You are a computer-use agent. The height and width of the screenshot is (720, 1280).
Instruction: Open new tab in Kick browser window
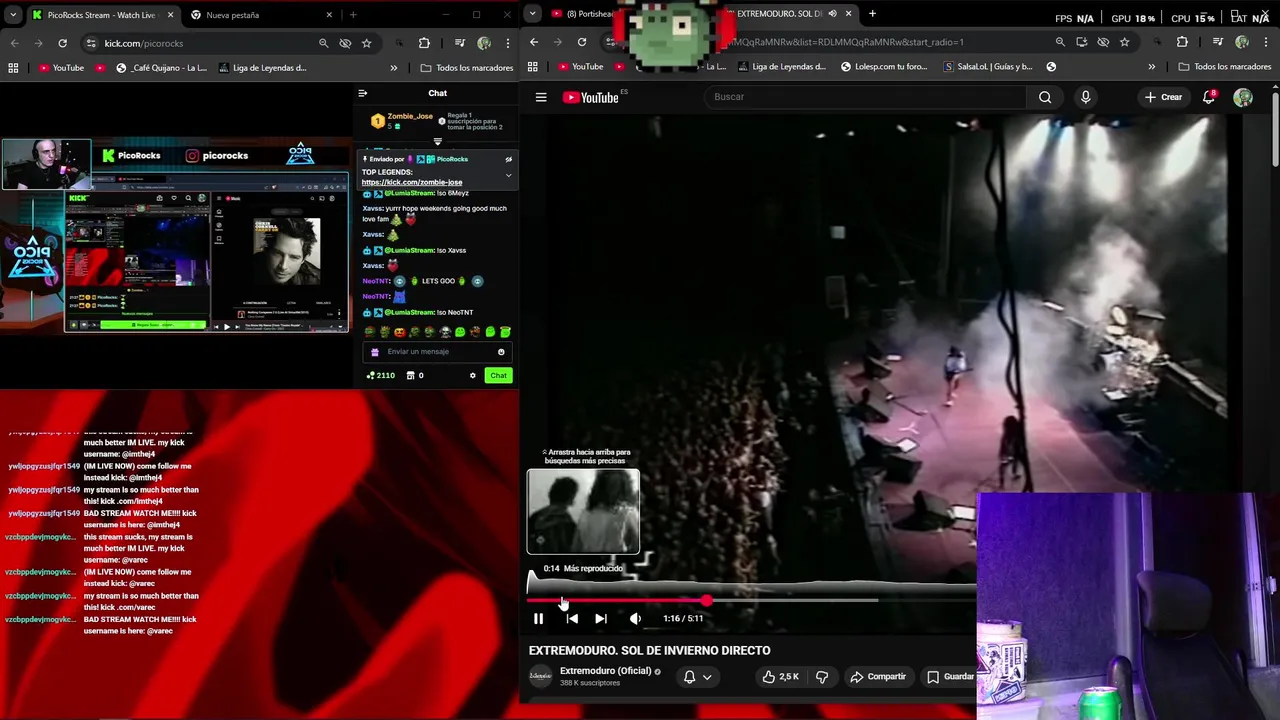(x=353, y=15)
